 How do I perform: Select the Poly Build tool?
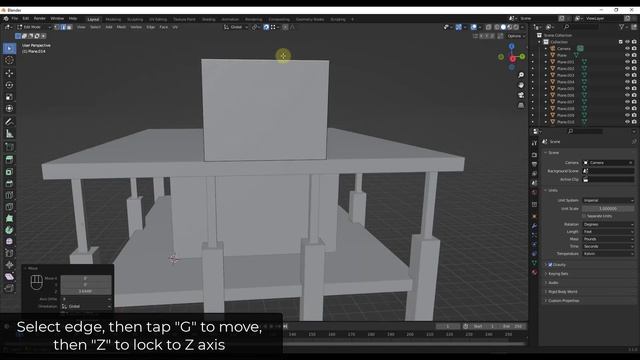click(x=9, y=218)
